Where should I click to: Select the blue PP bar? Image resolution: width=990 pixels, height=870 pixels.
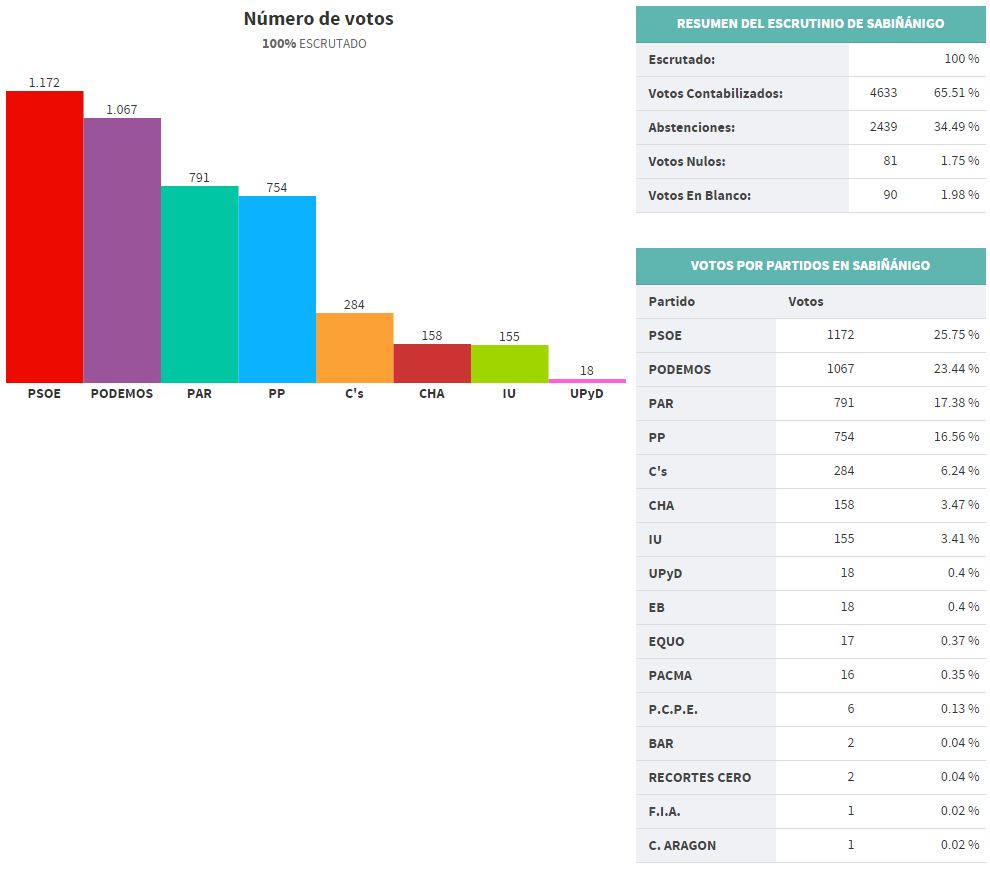tap(277, 289)
